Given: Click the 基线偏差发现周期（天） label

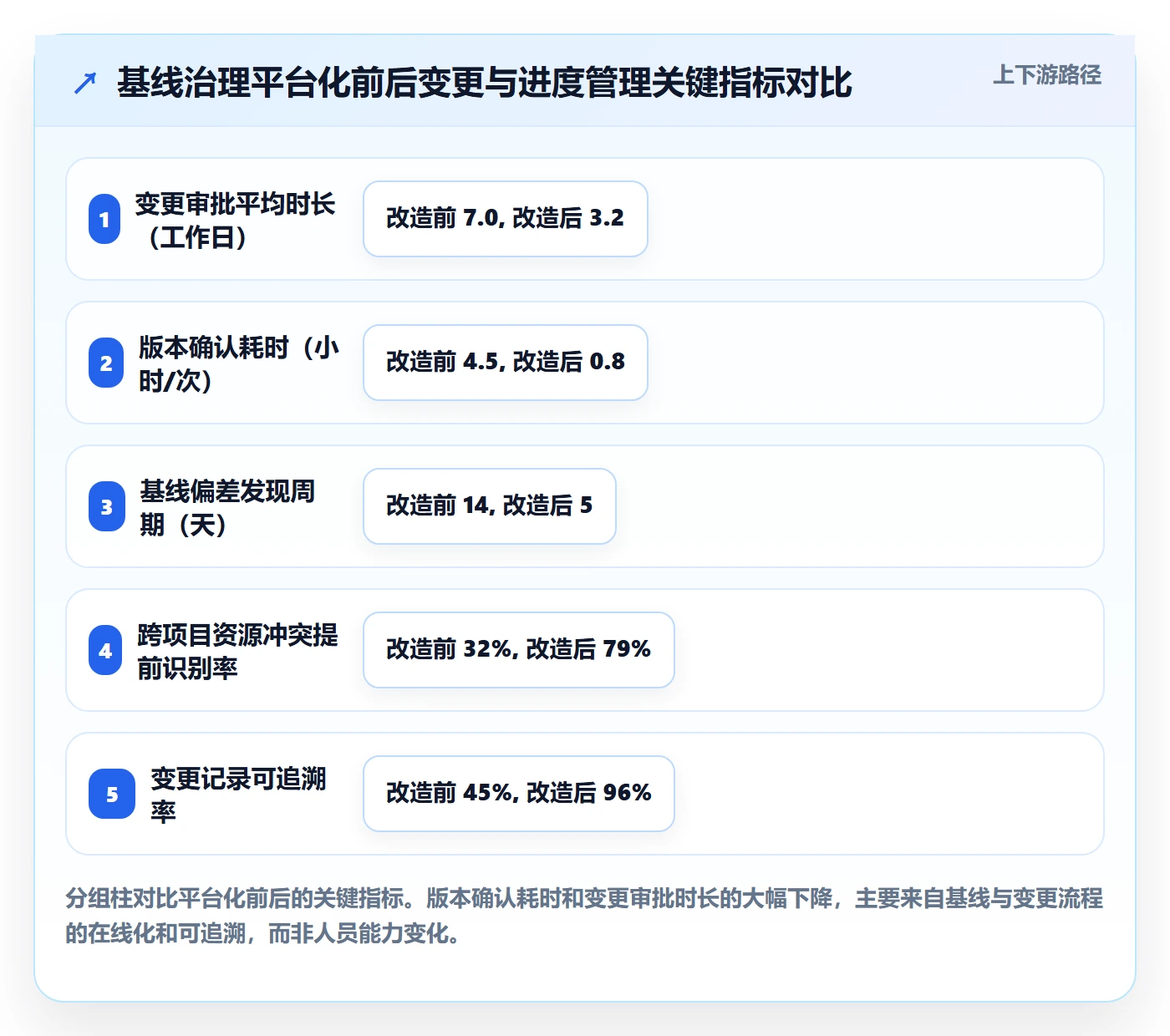Looking at the screenshot, I should point(227,507).
